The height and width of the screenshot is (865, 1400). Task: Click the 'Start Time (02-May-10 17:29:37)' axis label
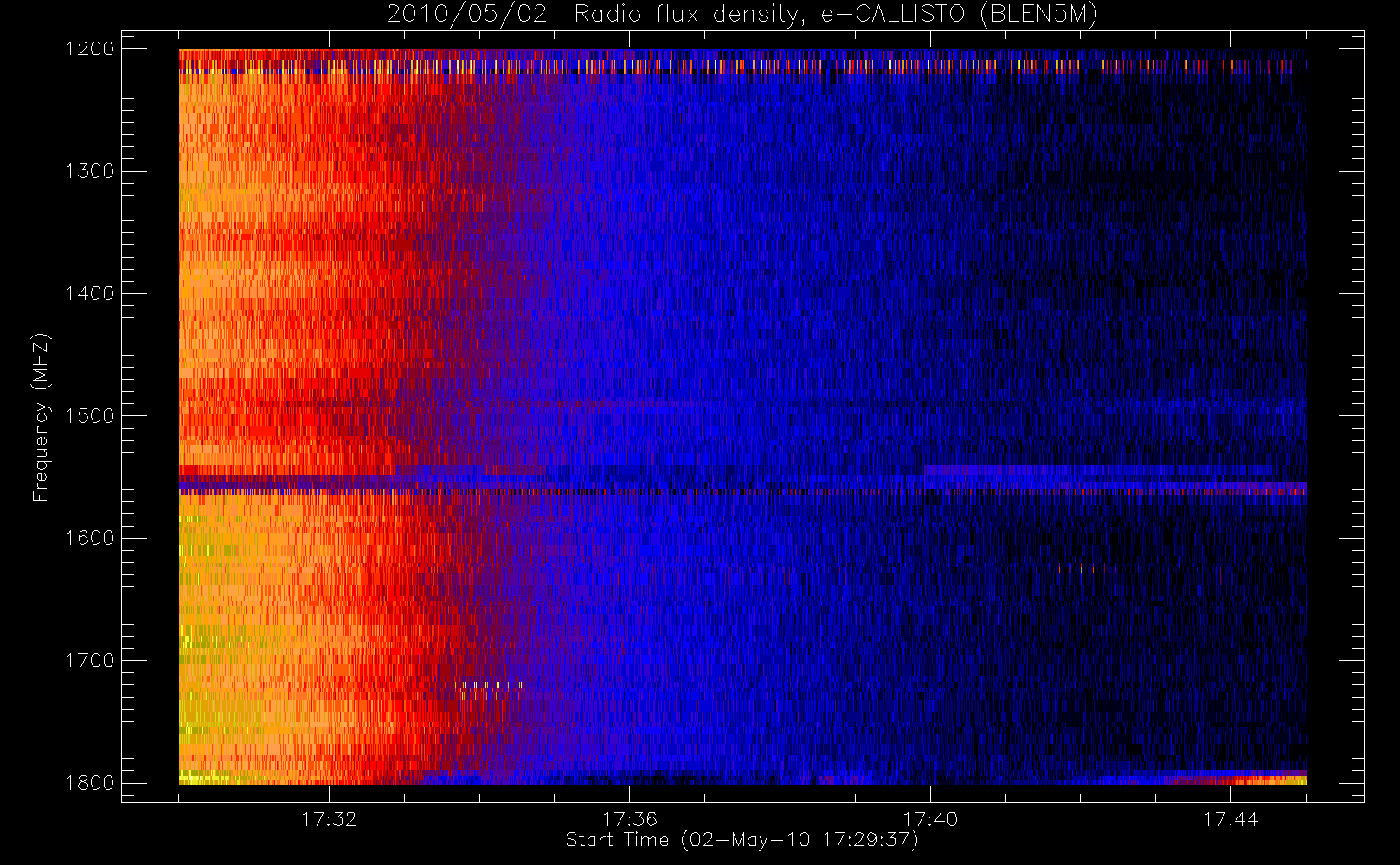742,840
